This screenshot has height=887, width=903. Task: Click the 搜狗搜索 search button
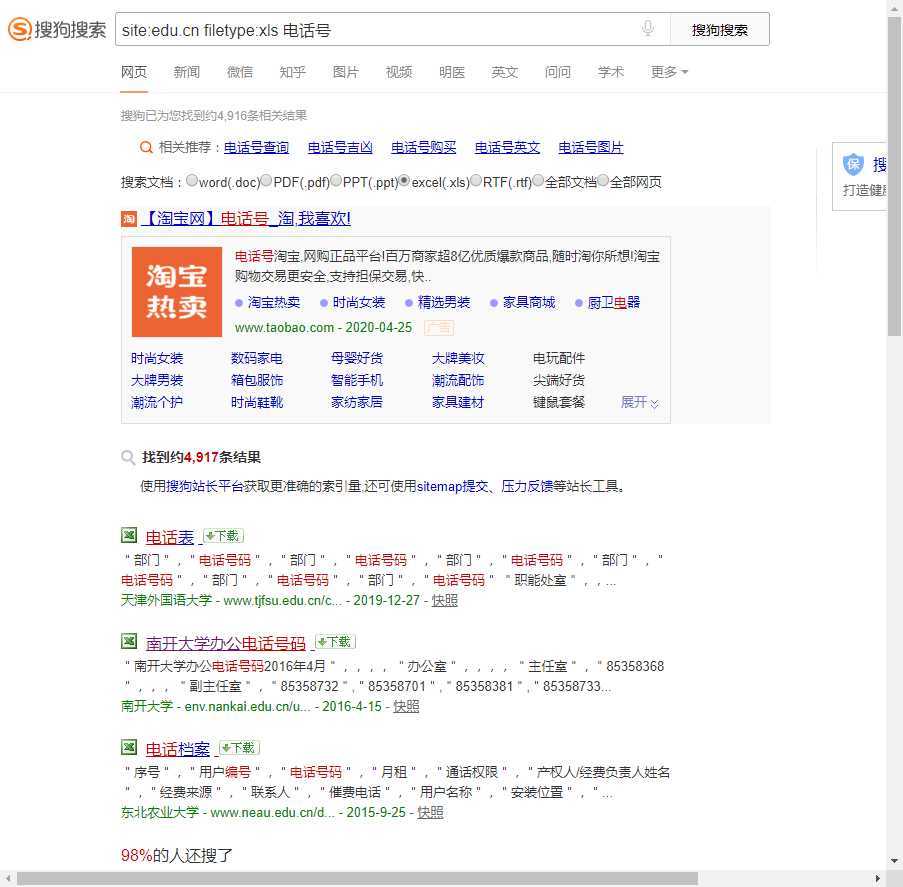[720, 29]
